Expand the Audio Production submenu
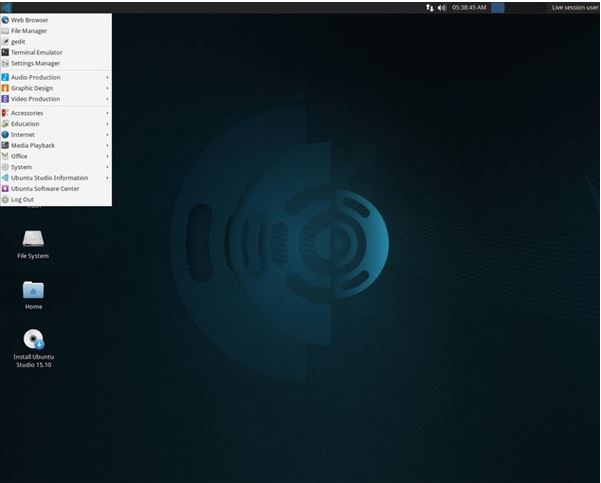The height and width of the screenshot is (483, 601). pos(107,77)
